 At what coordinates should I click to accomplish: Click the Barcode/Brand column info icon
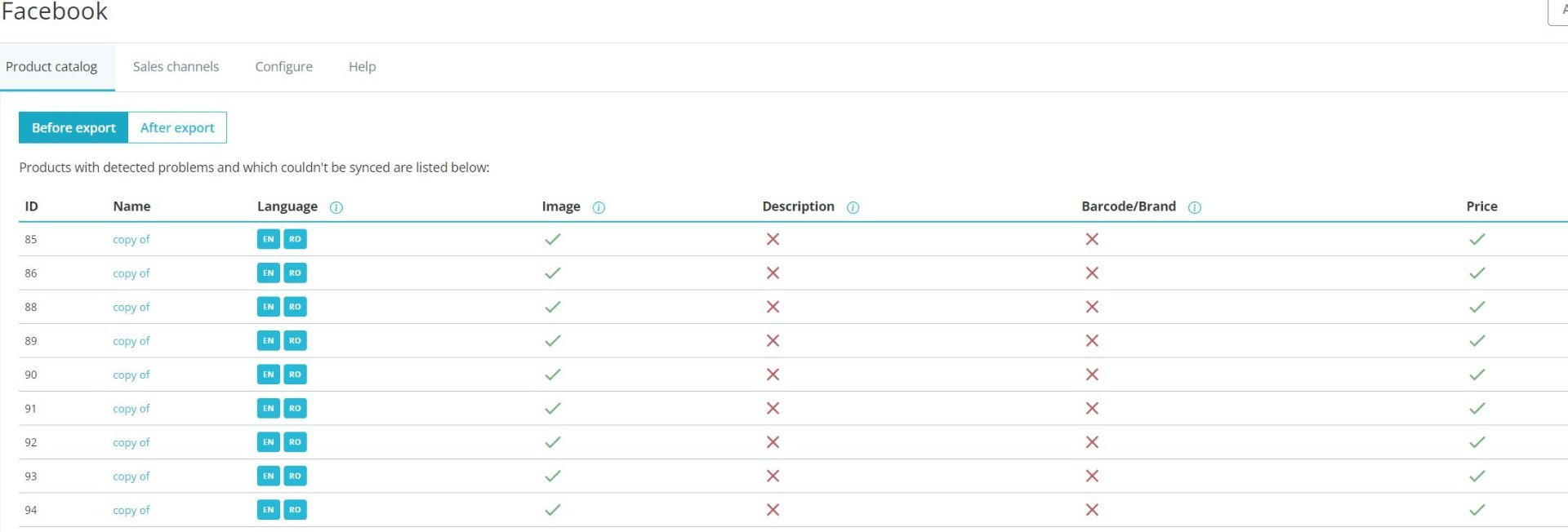[x=1194, y=207]
